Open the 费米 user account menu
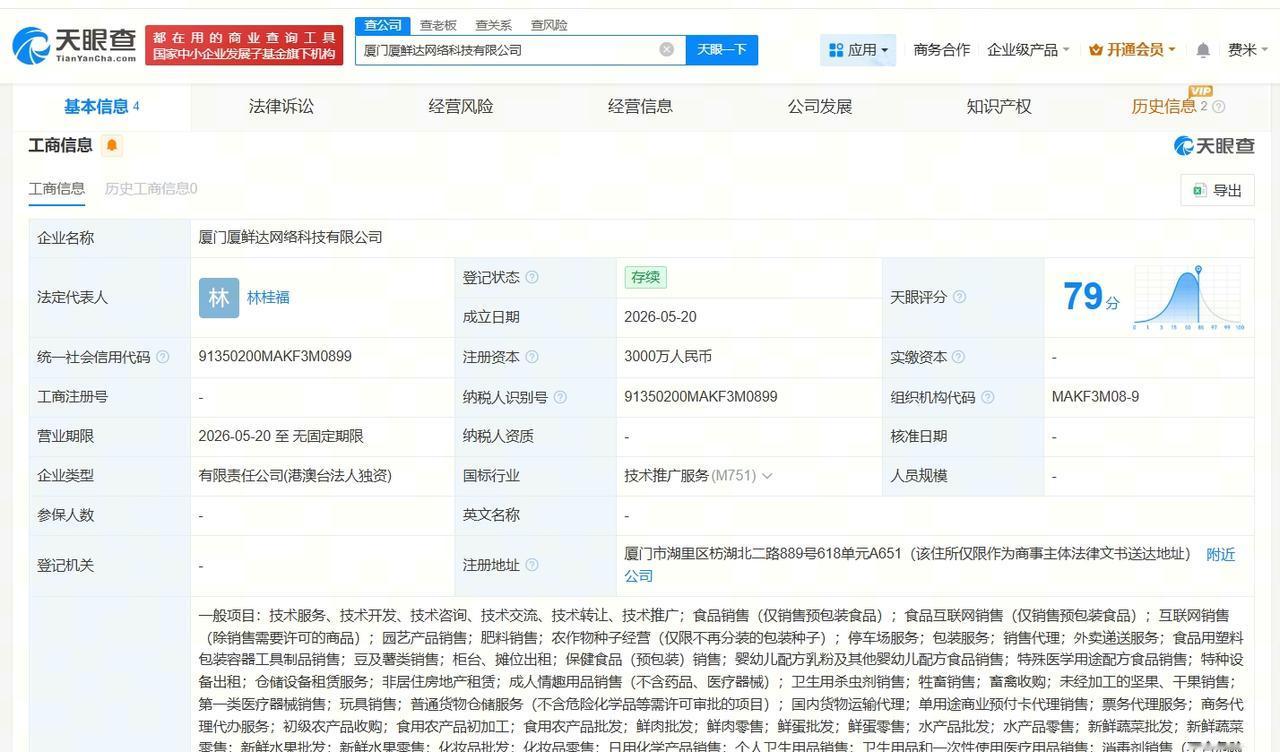Image resolution: width=1280 pixels, height=752 pixels. click(1248, 49)
